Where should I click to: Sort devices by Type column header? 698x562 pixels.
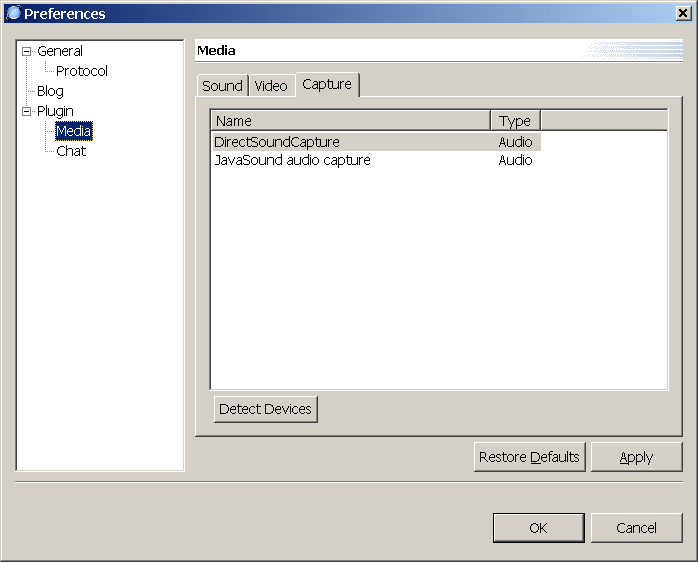515,121
